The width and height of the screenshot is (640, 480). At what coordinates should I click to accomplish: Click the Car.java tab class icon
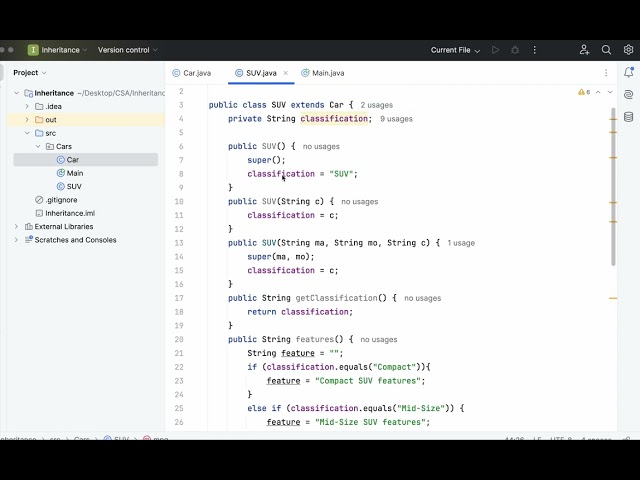pyautogui.click(x=176, y=73)
